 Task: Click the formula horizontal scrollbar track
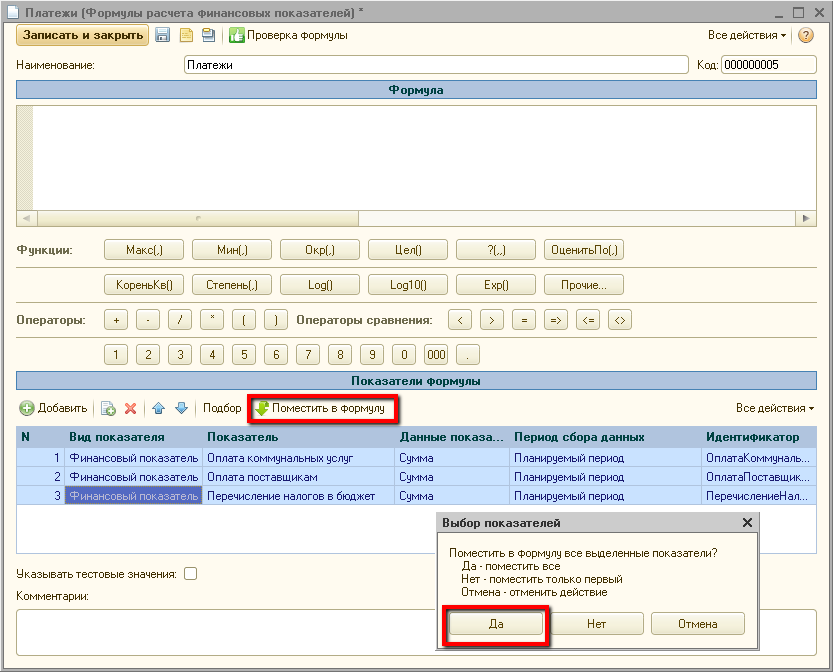point(580,218)
